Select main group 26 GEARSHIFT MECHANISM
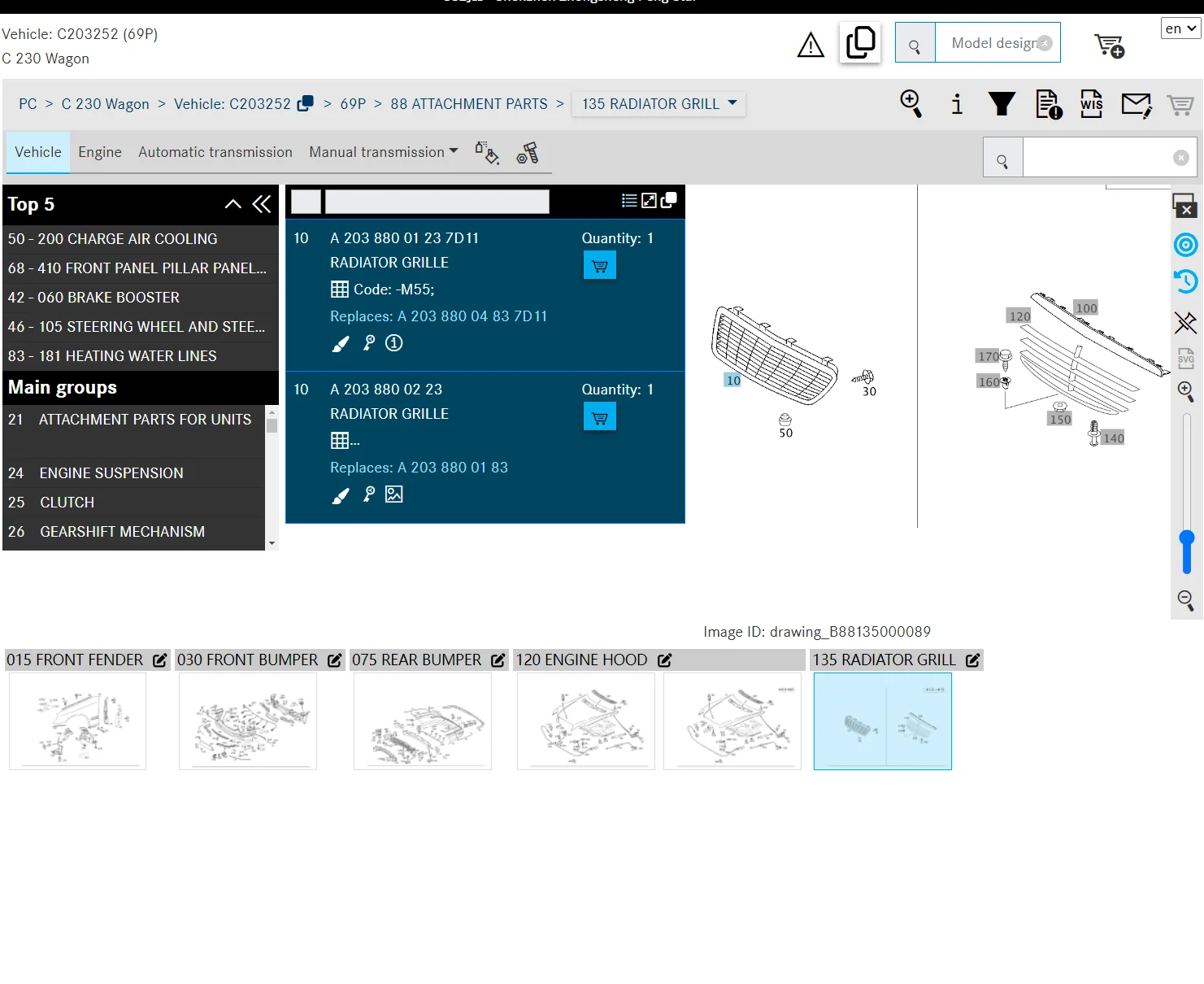 coord(134,532)
